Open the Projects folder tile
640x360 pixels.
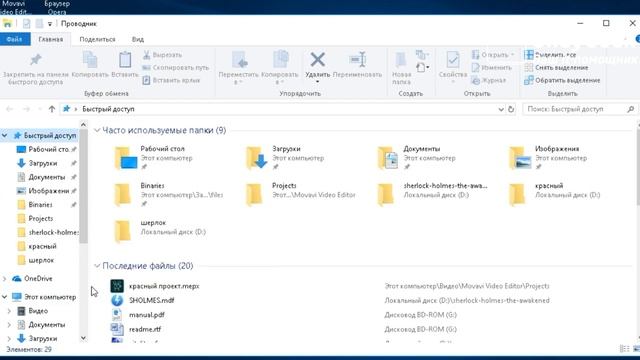(x=300, y=194)
